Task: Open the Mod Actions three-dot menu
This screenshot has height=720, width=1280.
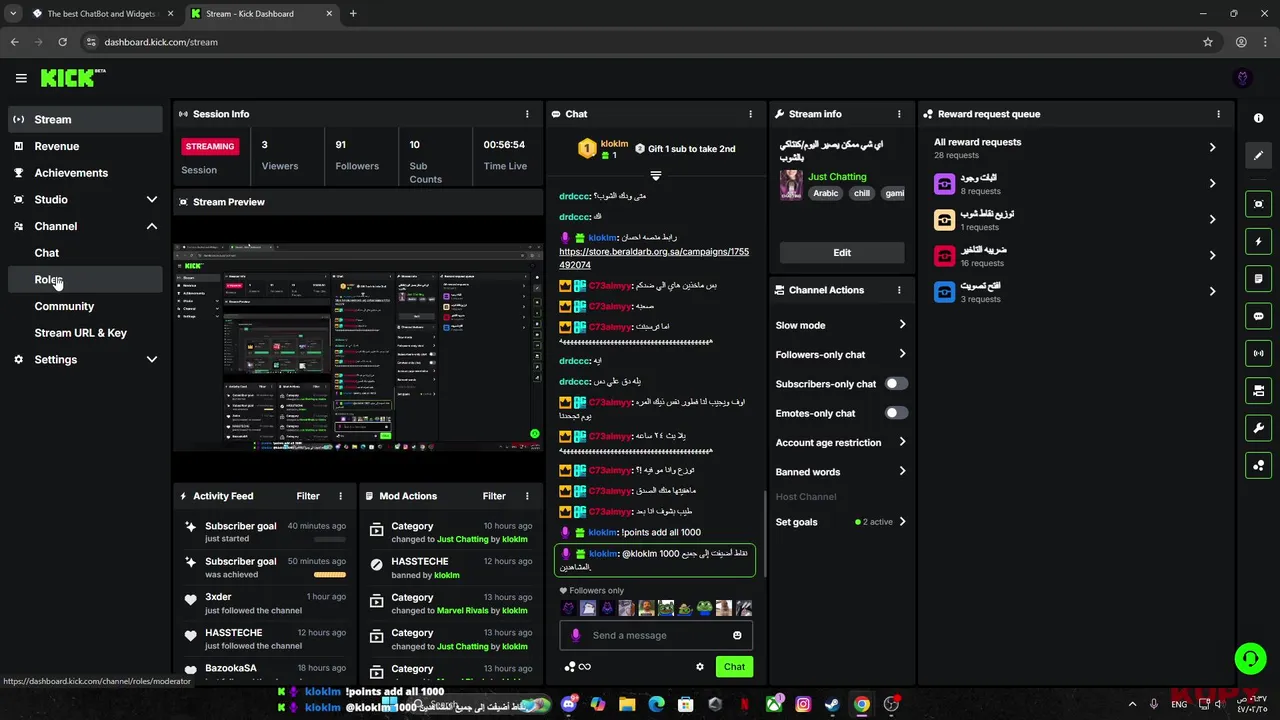Action: click(527, 496)
